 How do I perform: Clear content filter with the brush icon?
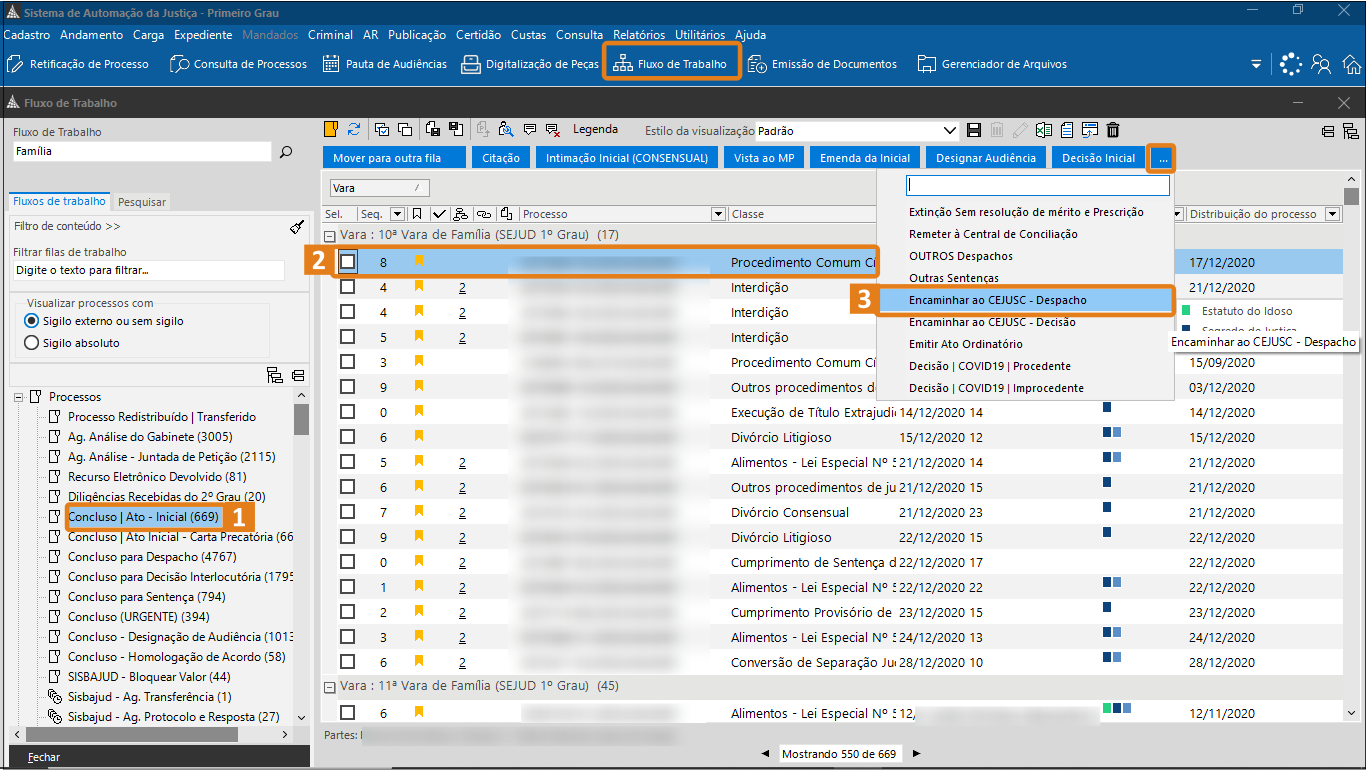297,226
